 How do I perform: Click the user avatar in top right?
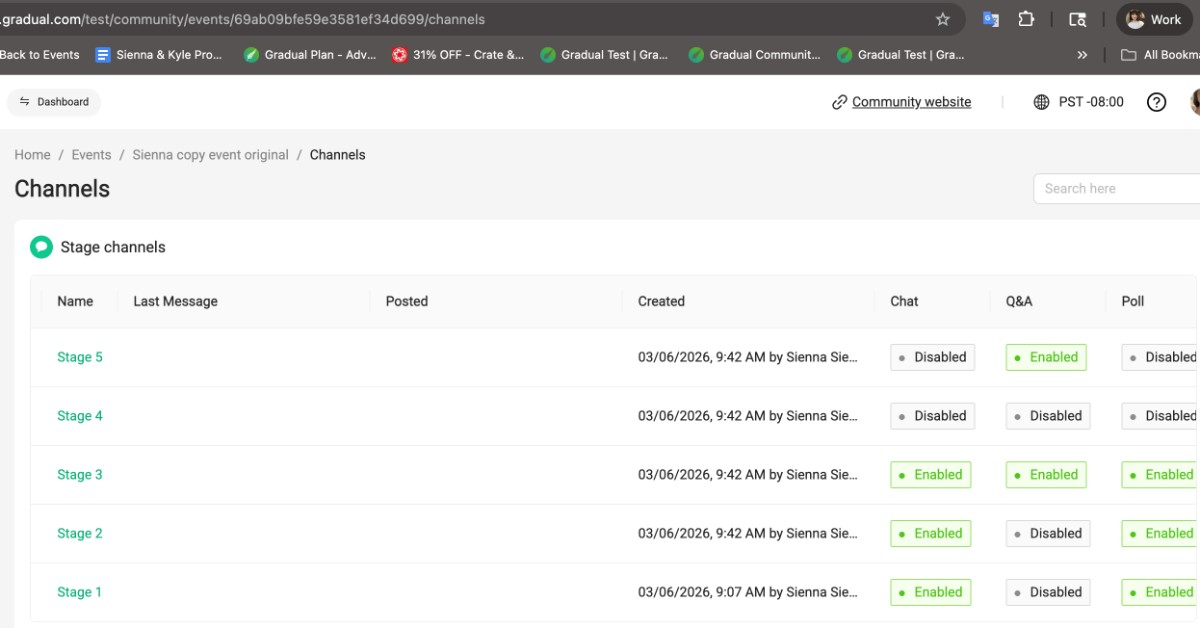pos(1195,102)
